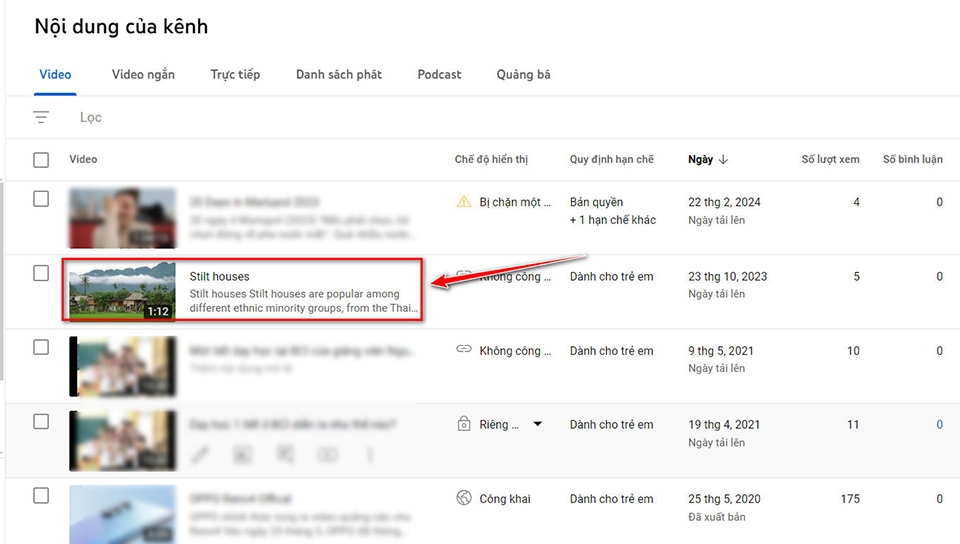Go to the Podcast tab
Viewport: 960px width, 544px height.
pyautogui.click(x=439, y=75)
